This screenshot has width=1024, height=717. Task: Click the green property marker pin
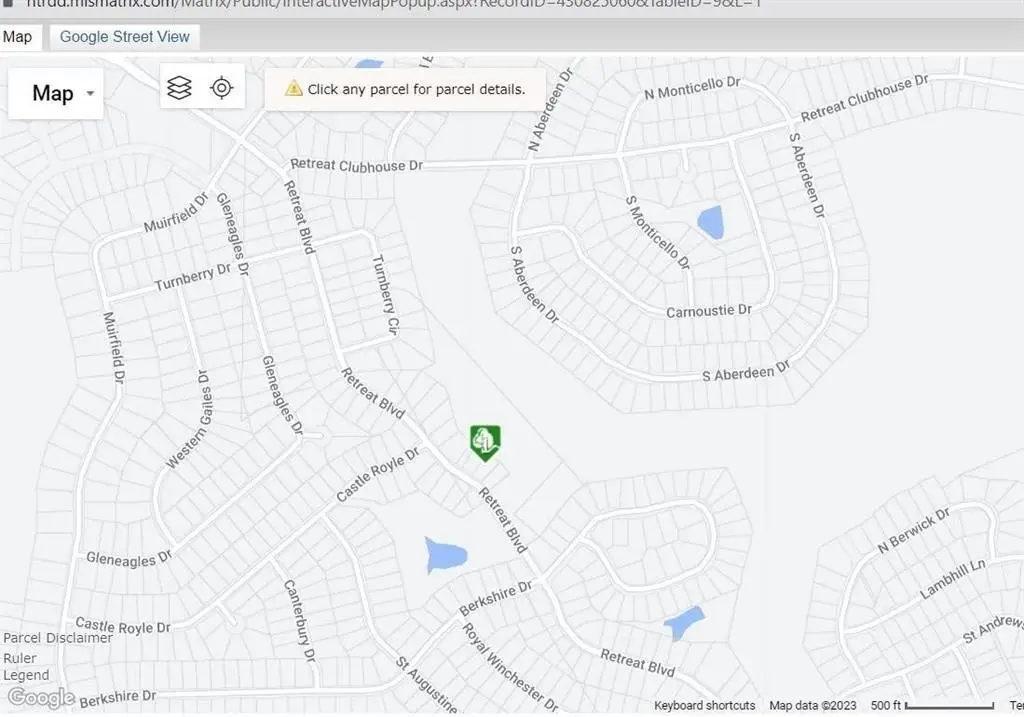pos(485,441)
